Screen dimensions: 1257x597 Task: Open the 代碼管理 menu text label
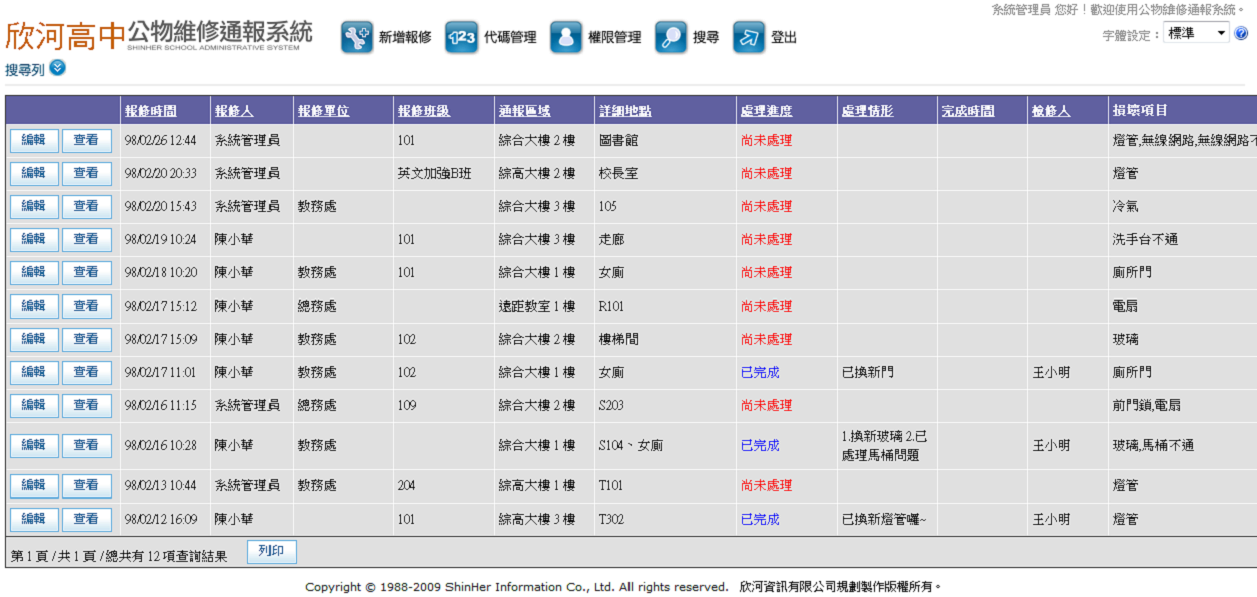click(x=510, y=38)
